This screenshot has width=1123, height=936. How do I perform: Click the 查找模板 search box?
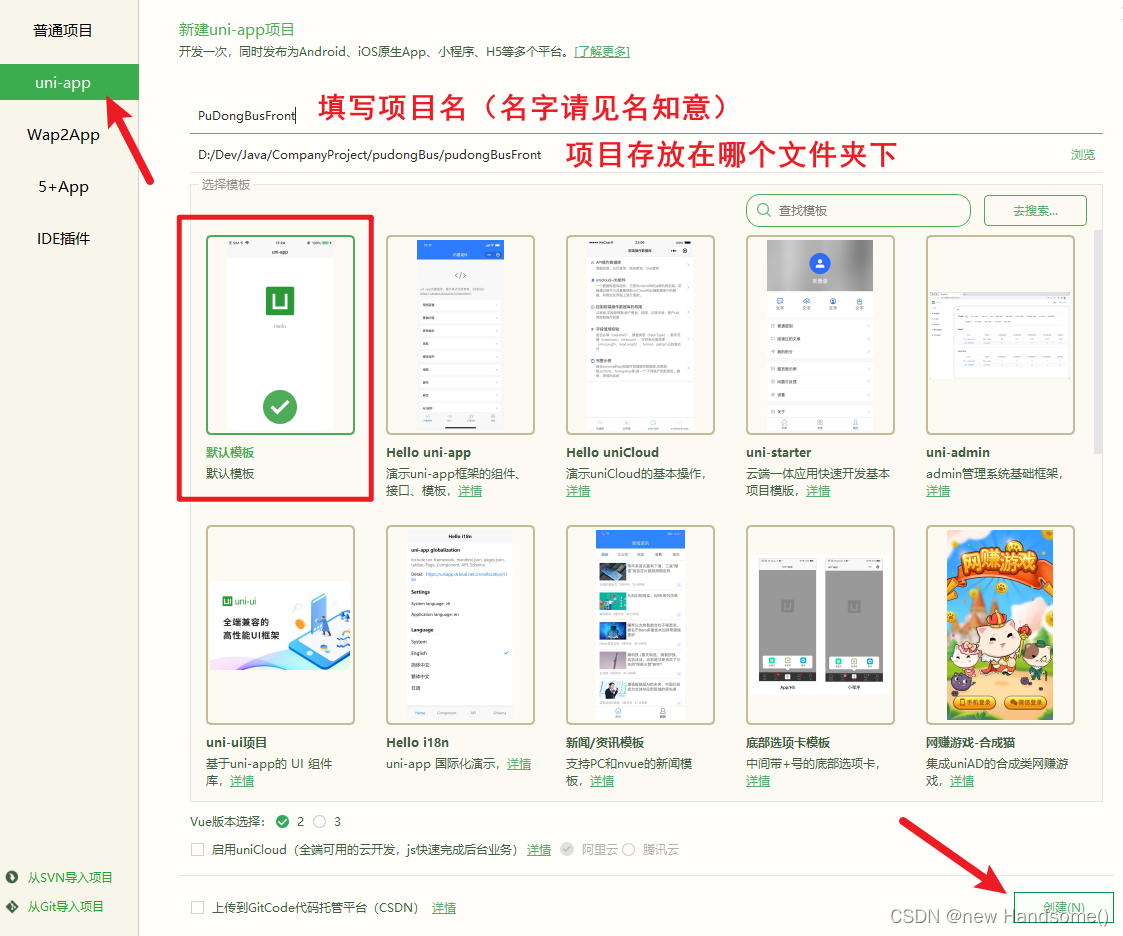point(858,211)
